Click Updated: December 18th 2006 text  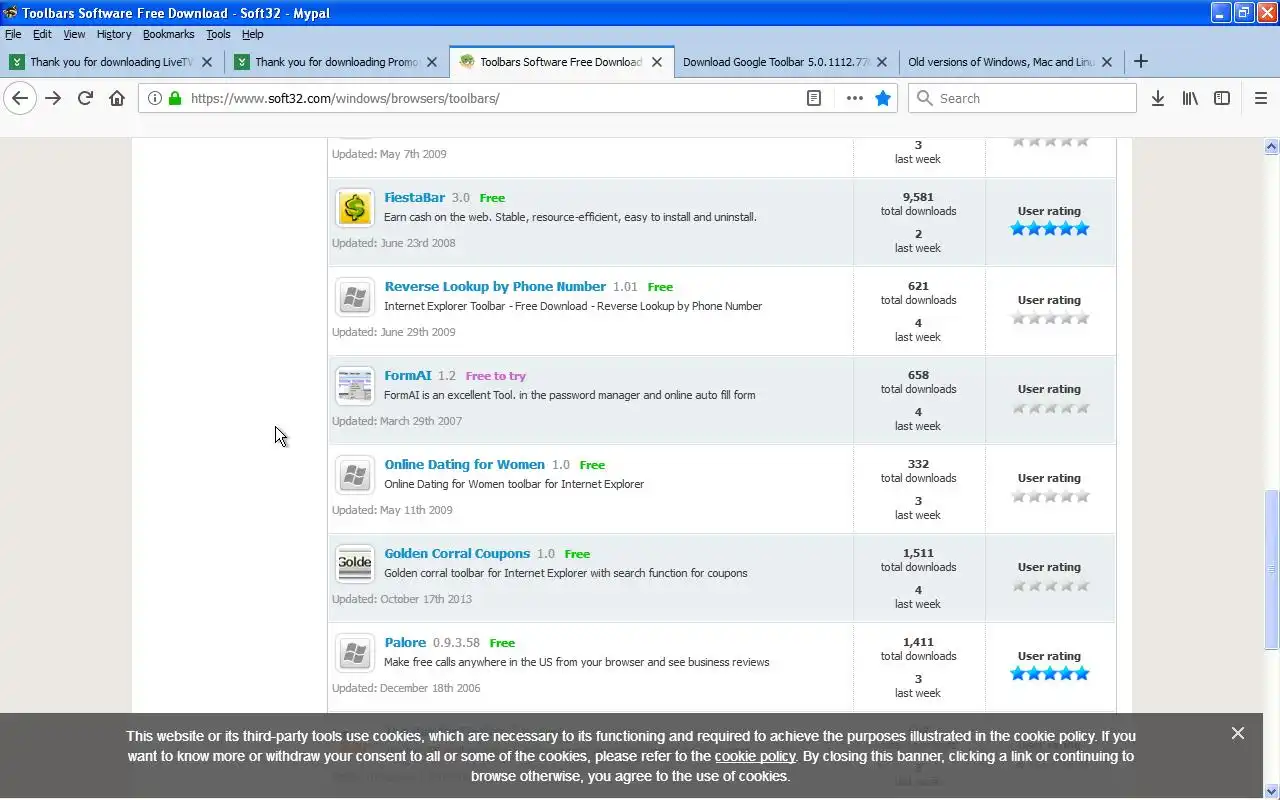[x=406, y=688]
